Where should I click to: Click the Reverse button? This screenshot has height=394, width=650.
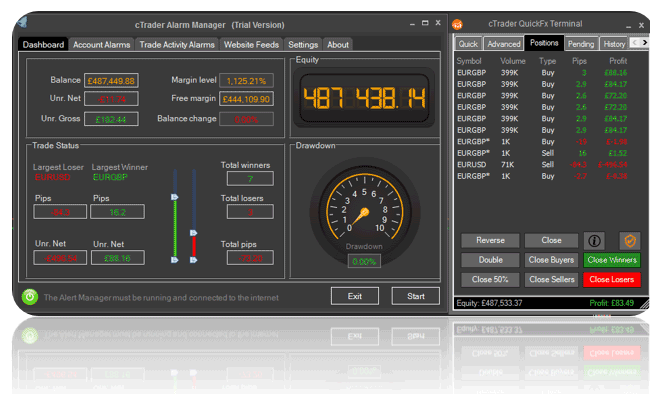(x=490, y=241)
